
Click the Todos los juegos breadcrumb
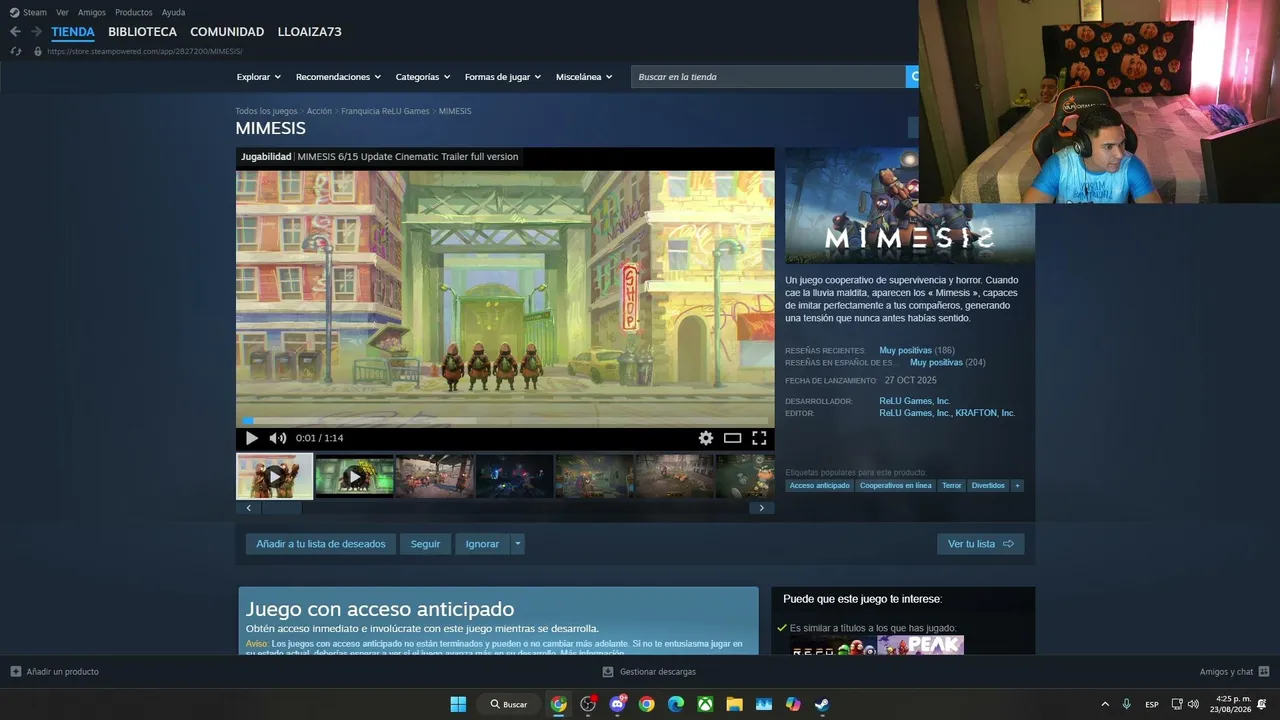tap(266, 111)
